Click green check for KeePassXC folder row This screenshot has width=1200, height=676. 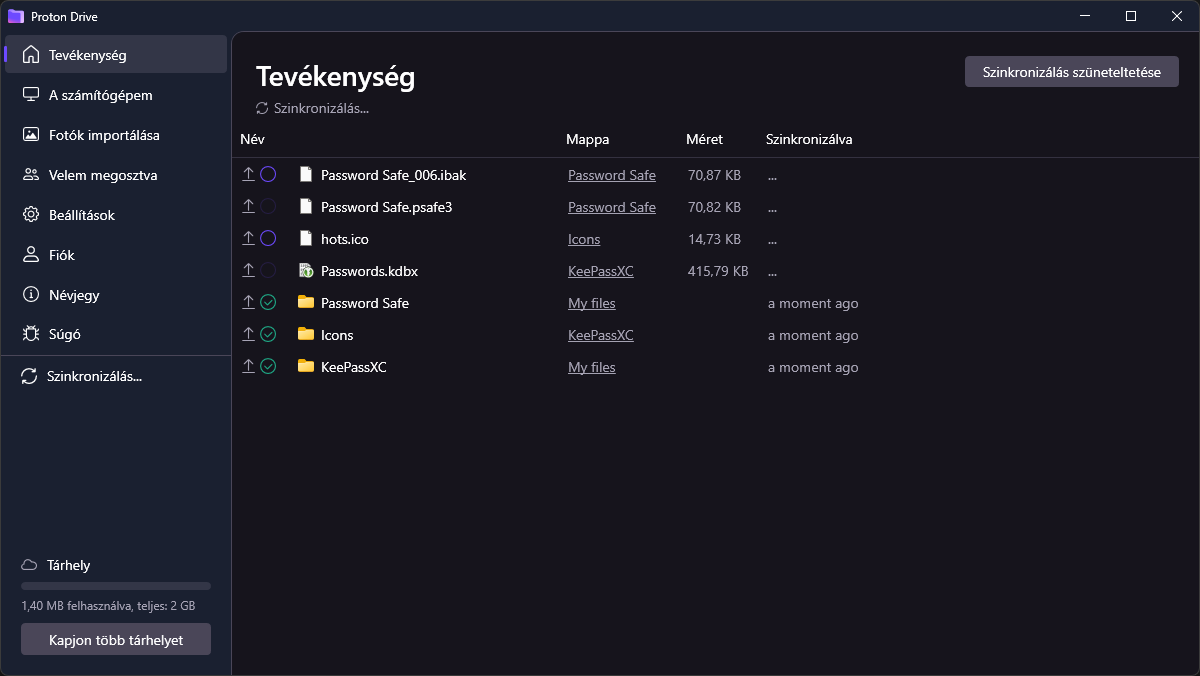[x=268, y=367]
